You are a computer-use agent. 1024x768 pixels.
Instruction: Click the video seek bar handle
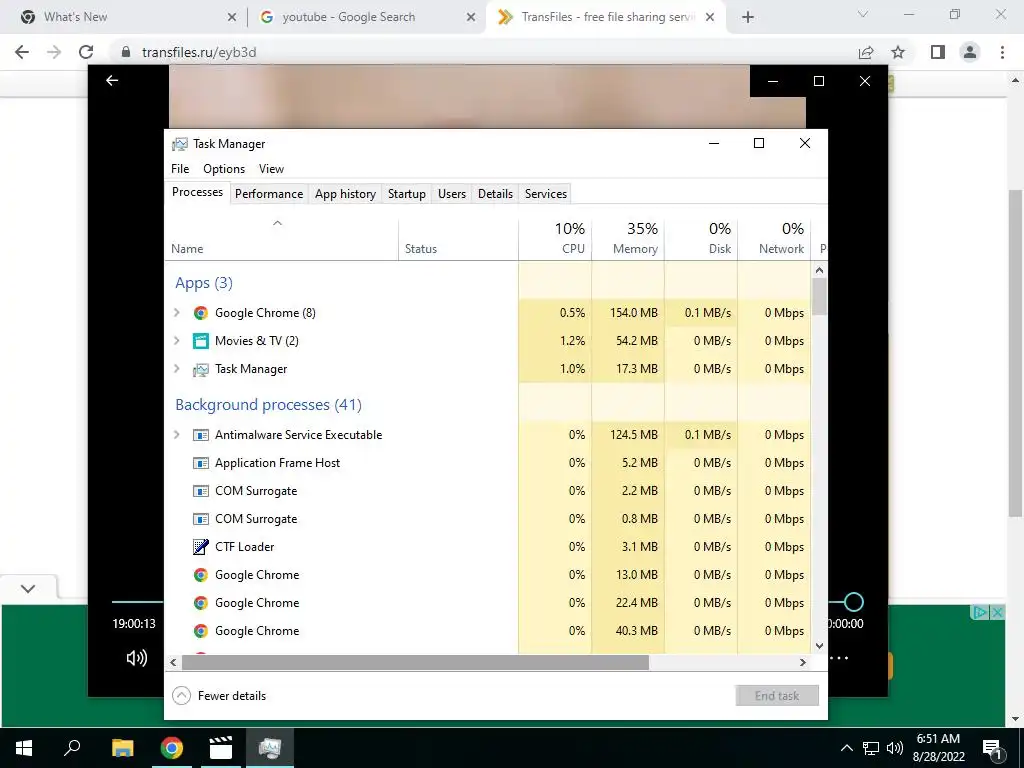point(854,602)
